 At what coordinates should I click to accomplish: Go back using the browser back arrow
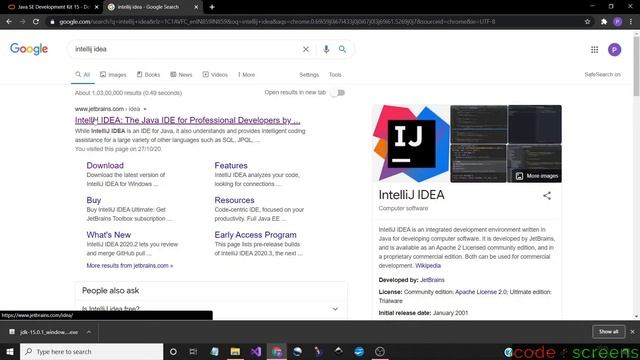point(9,22)
